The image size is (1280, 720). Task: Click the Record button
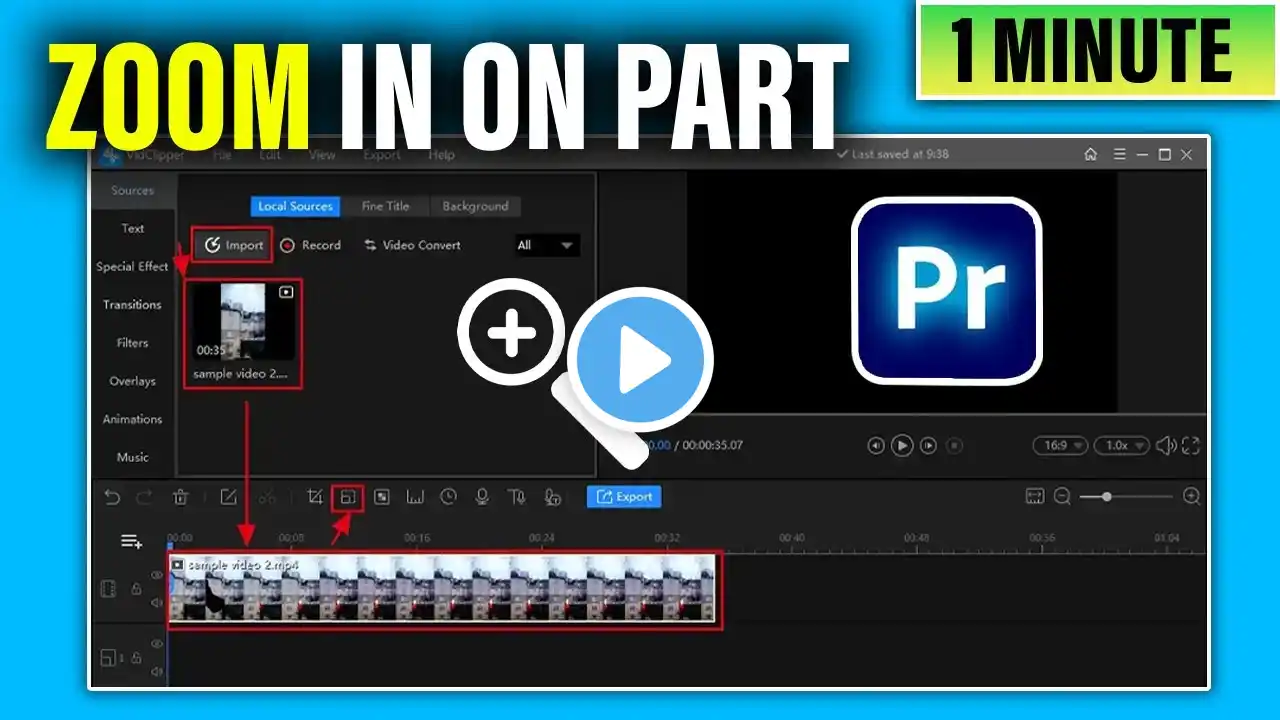311,245
